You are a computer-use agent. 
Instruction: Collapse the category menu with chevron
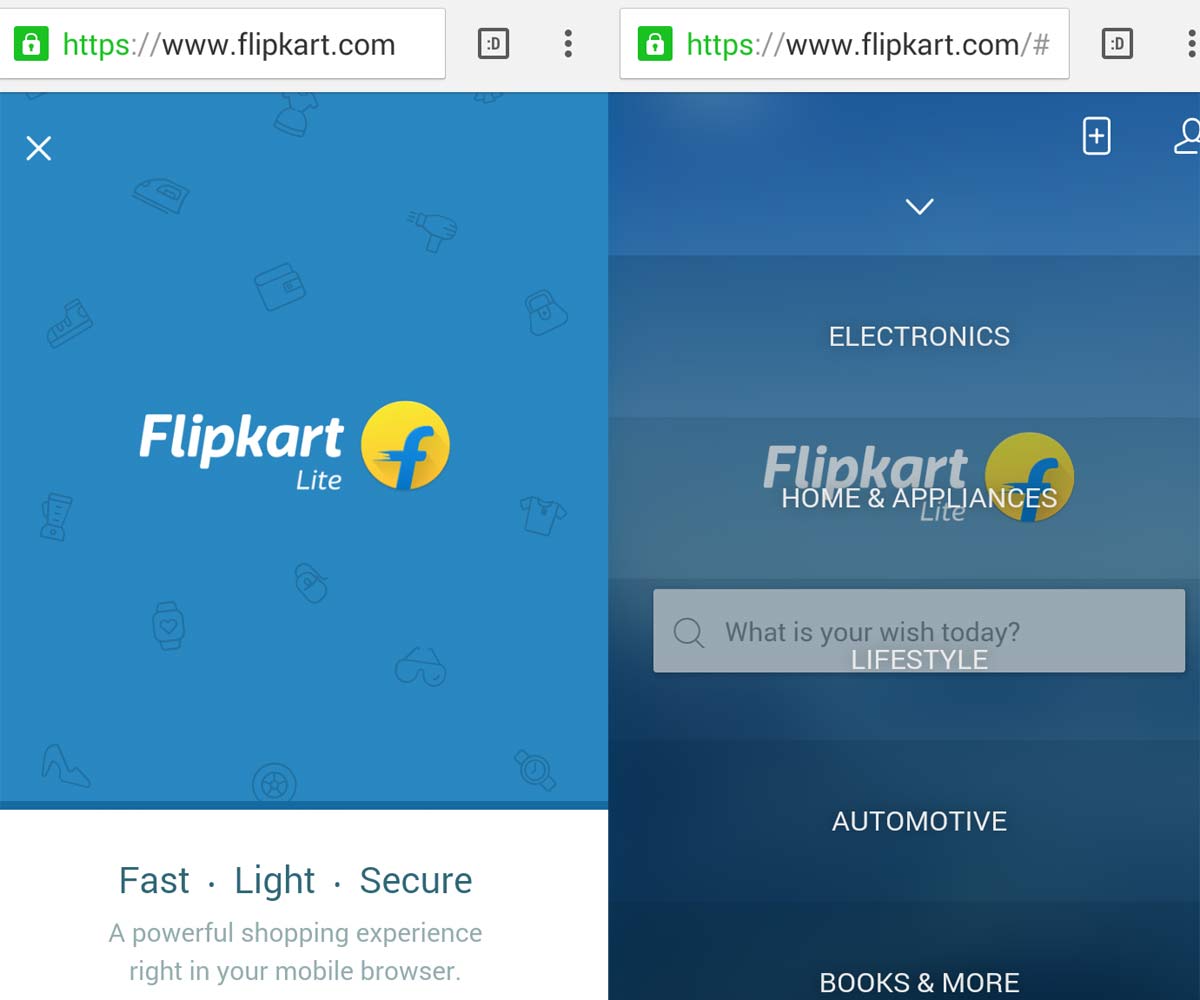click(x=919, y=206)
